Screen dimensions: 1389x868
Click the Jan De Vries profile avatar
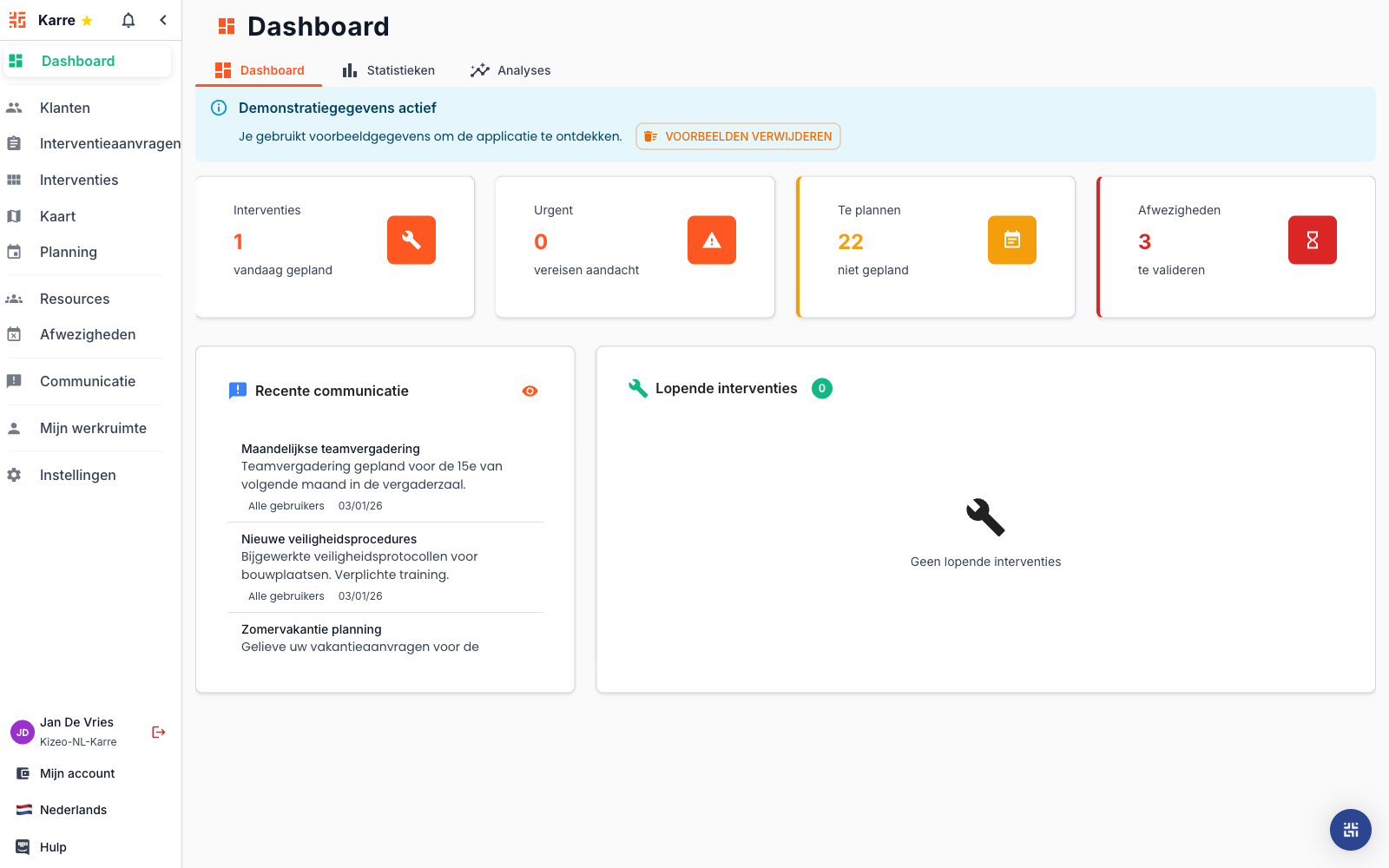pos(21,732)
